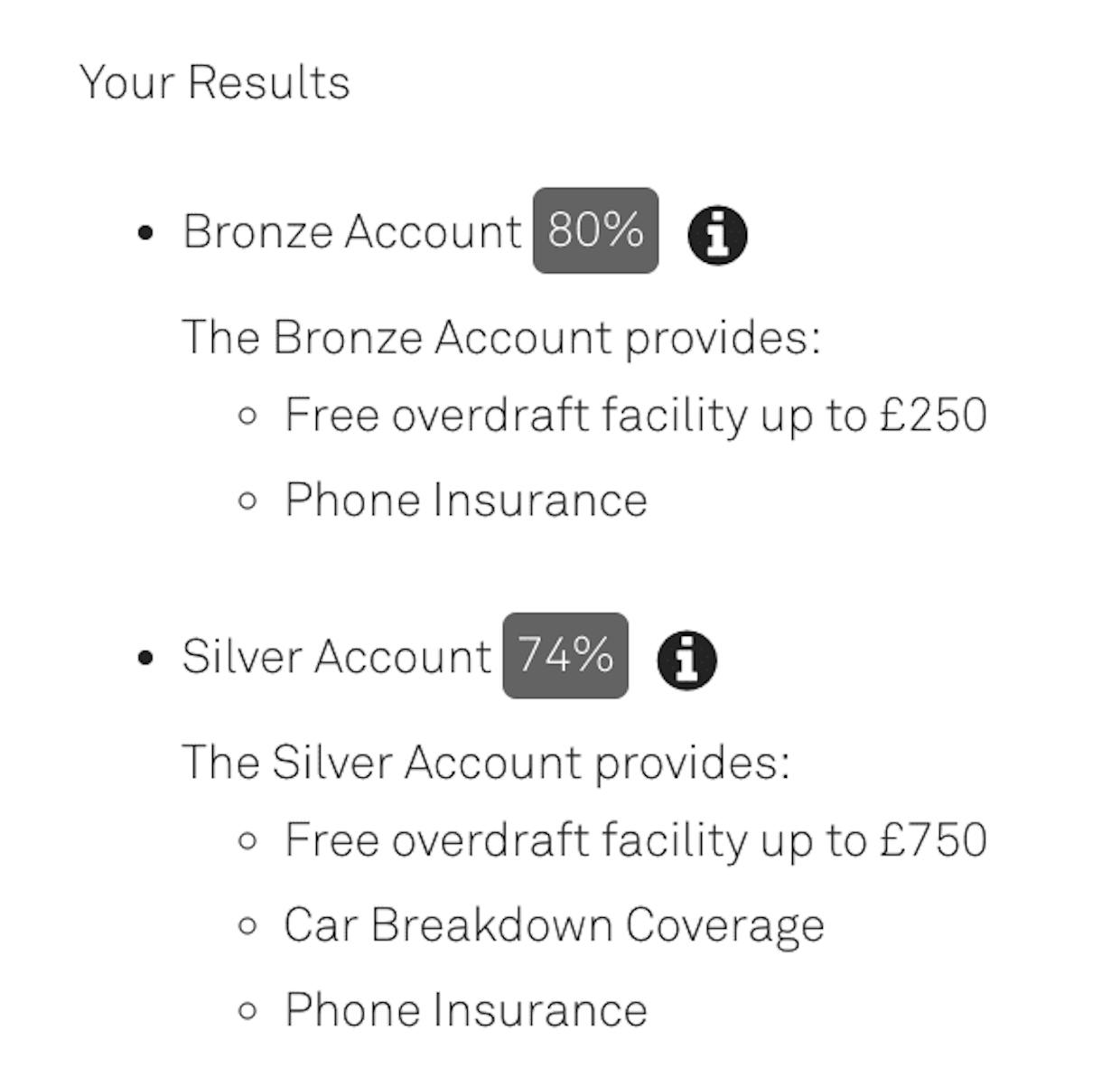The height and width of the screenshot is (1077, 1120).
Task: Click the hollow bullet before Car Breakdown Coverage
Action: [247, 926]
